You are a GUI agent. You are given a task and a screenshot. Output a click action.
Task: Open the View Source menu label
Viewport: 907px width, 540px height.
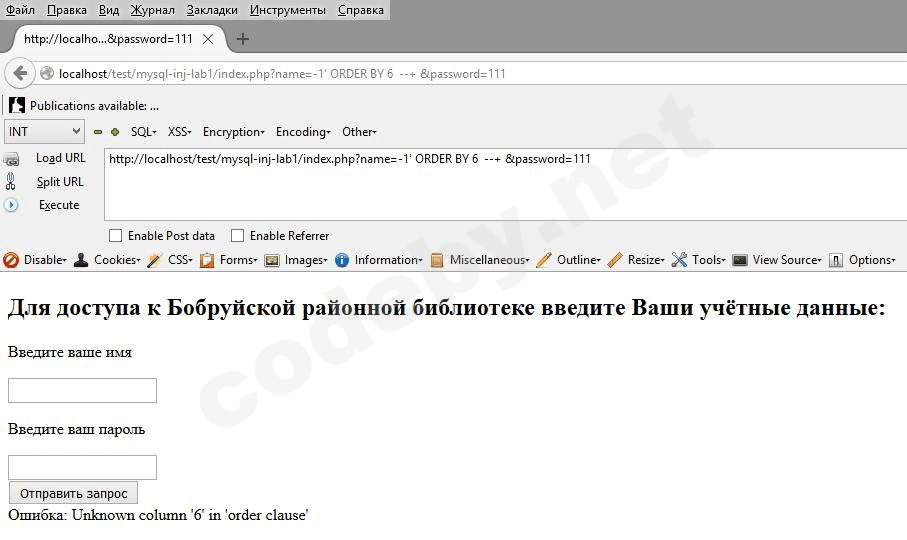click(787, 260)
